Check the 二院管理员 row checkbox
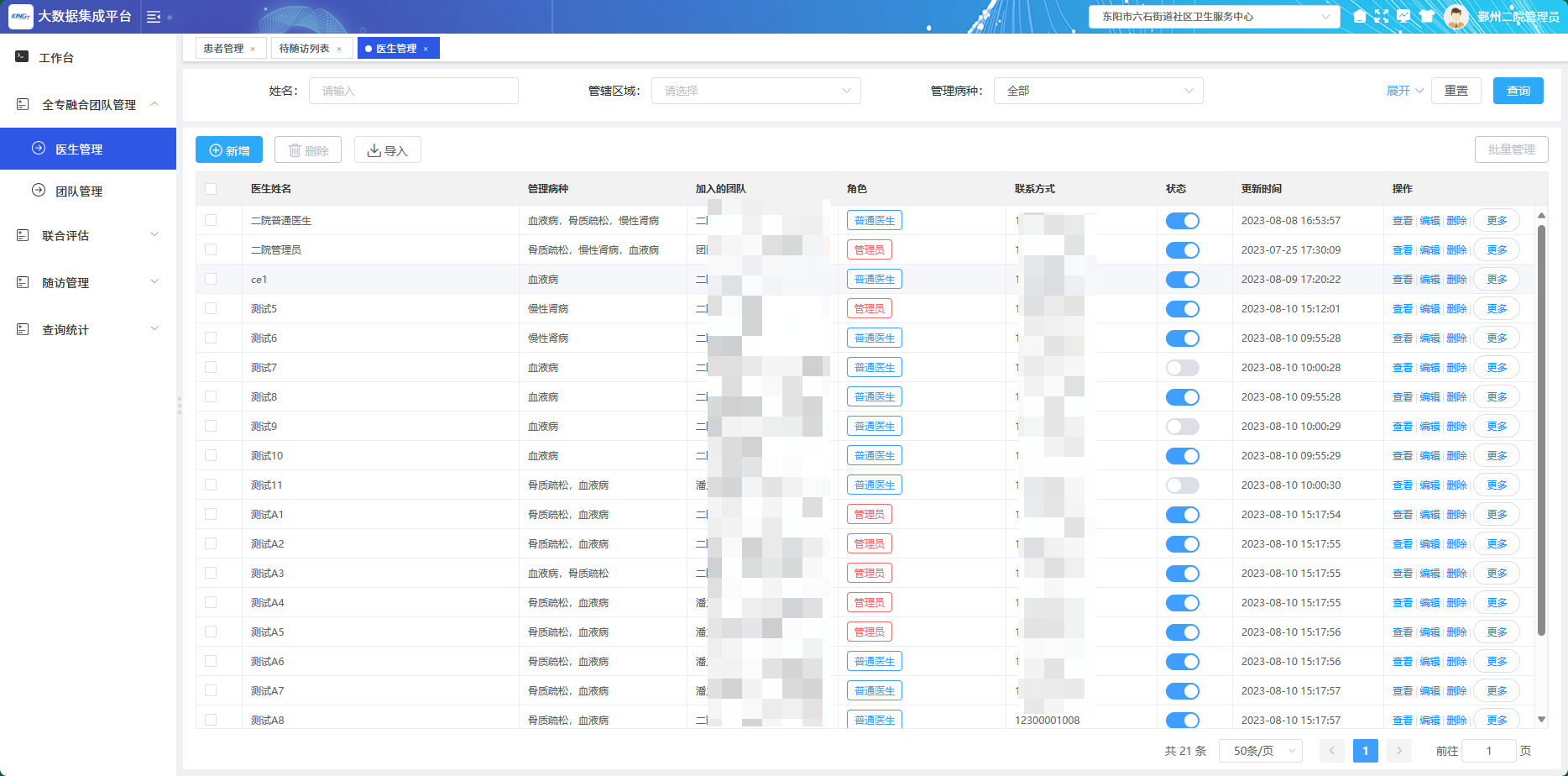Viewport: 1568px width, 776px height. pyautogui.click(x=211, y=249)
